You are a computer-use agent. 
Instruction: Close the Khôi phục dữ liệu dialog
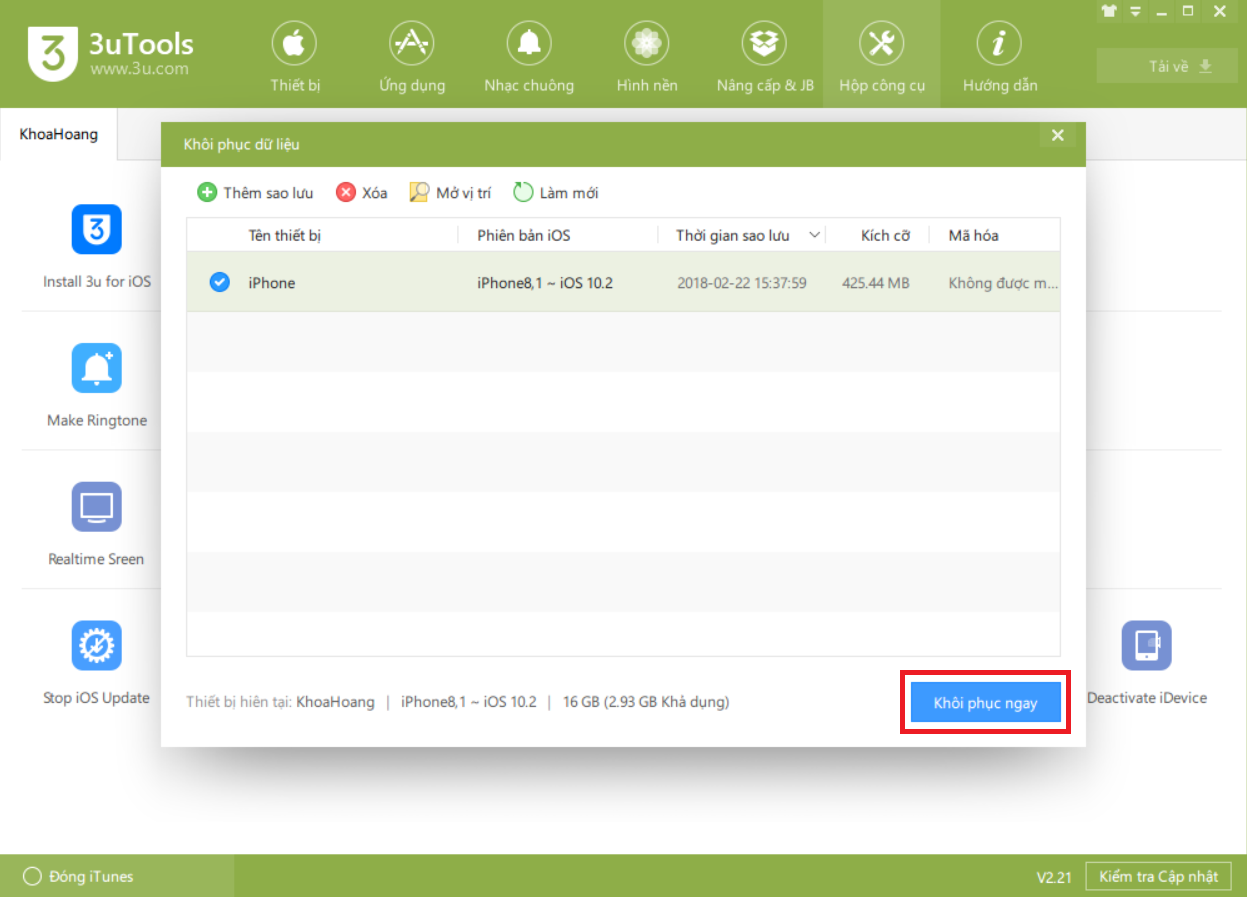[x=1058, y=136]
